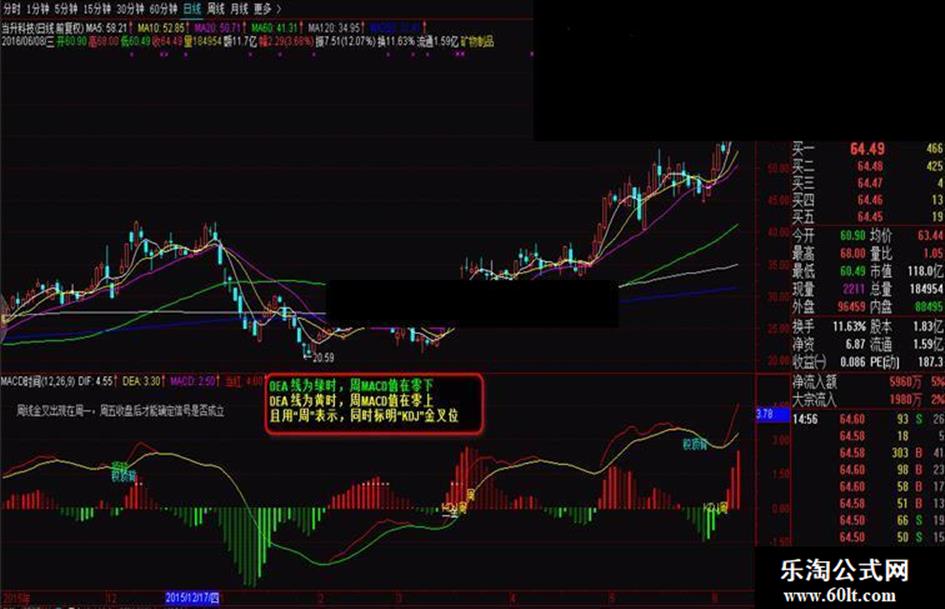Click the 总量 value 184954

926,289
